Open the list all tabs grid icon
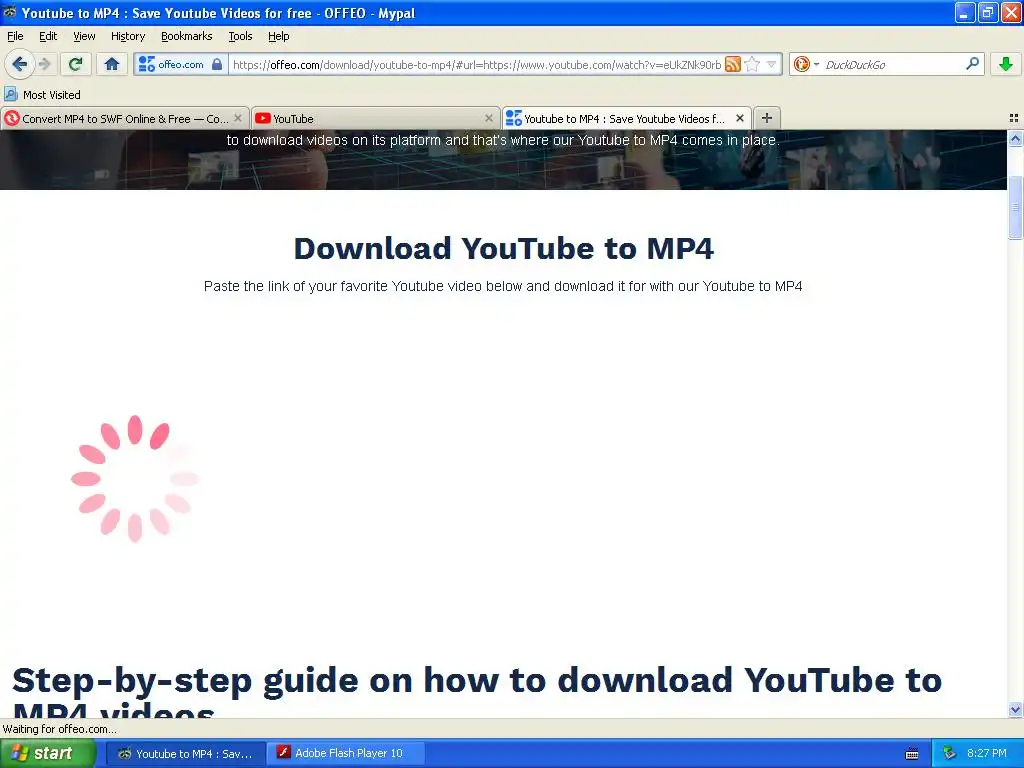 pos(1014,118)
